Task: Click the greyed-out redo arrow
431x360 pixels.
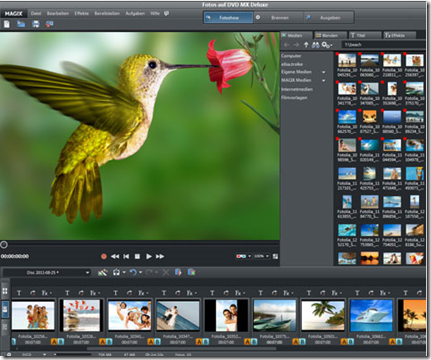Action: [149, 272]
